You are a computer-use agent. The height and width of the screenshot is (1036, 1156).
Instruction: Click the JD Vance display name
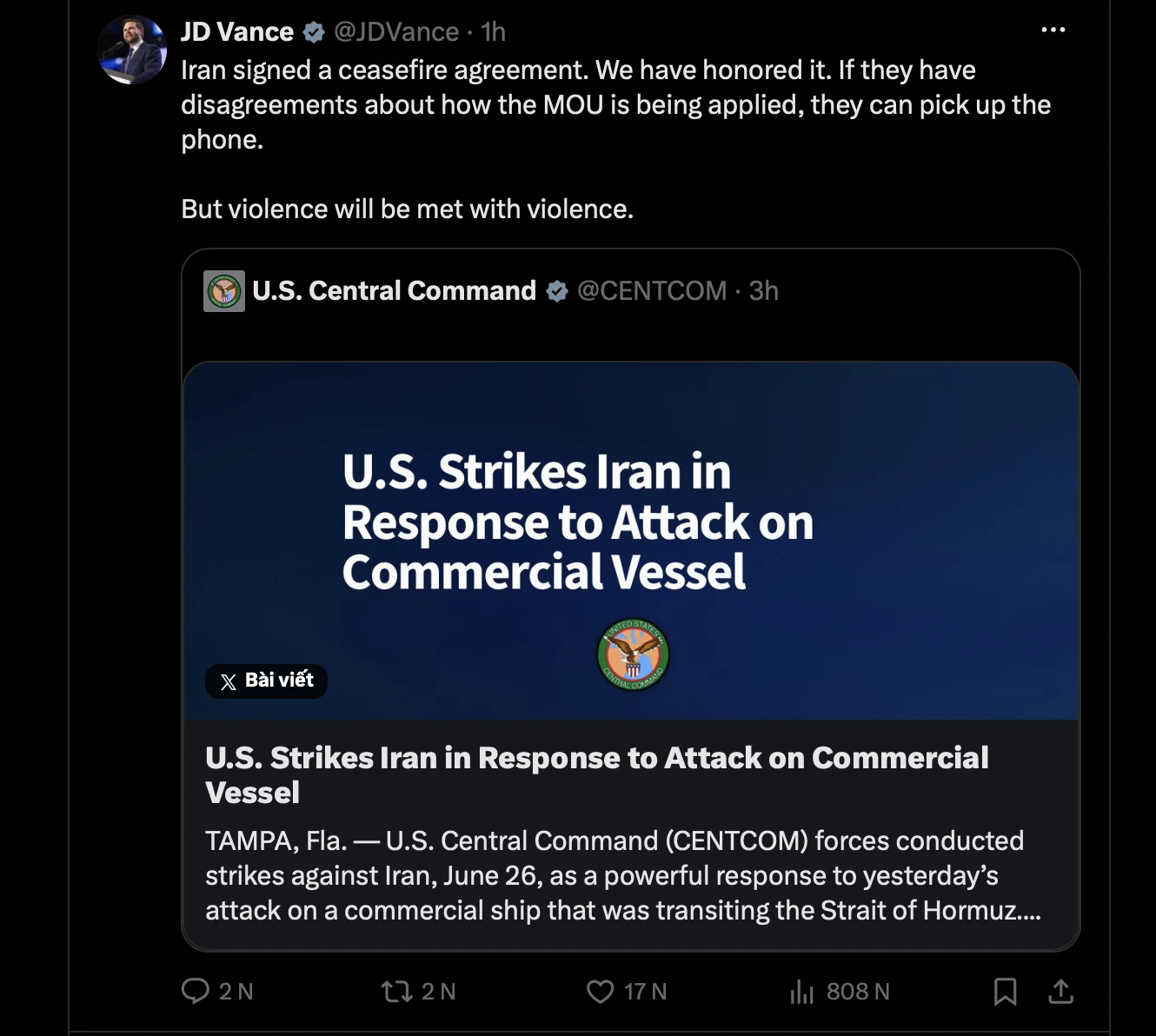237,32
